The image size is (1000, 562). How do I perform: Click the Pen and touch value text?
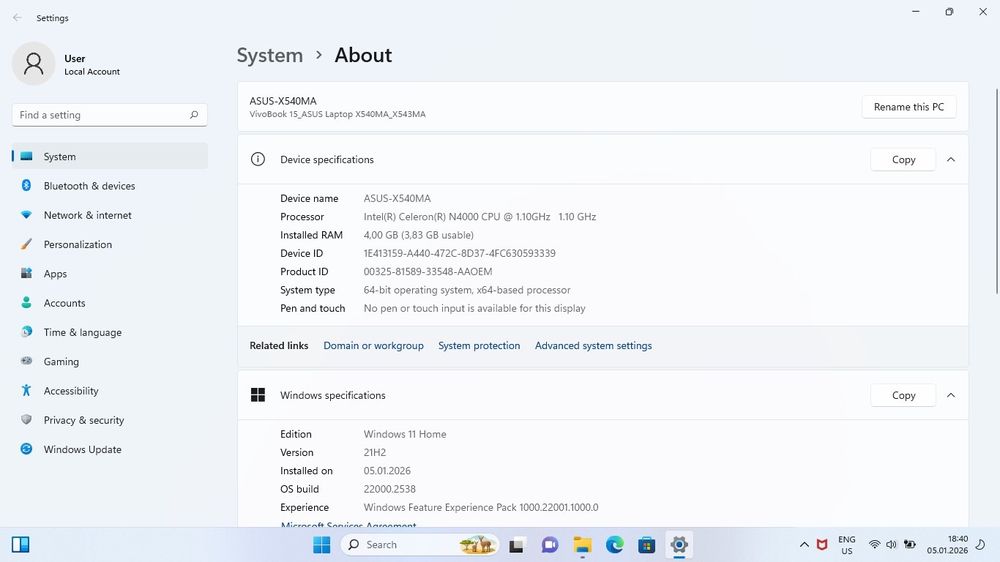(x=474, y=309)
